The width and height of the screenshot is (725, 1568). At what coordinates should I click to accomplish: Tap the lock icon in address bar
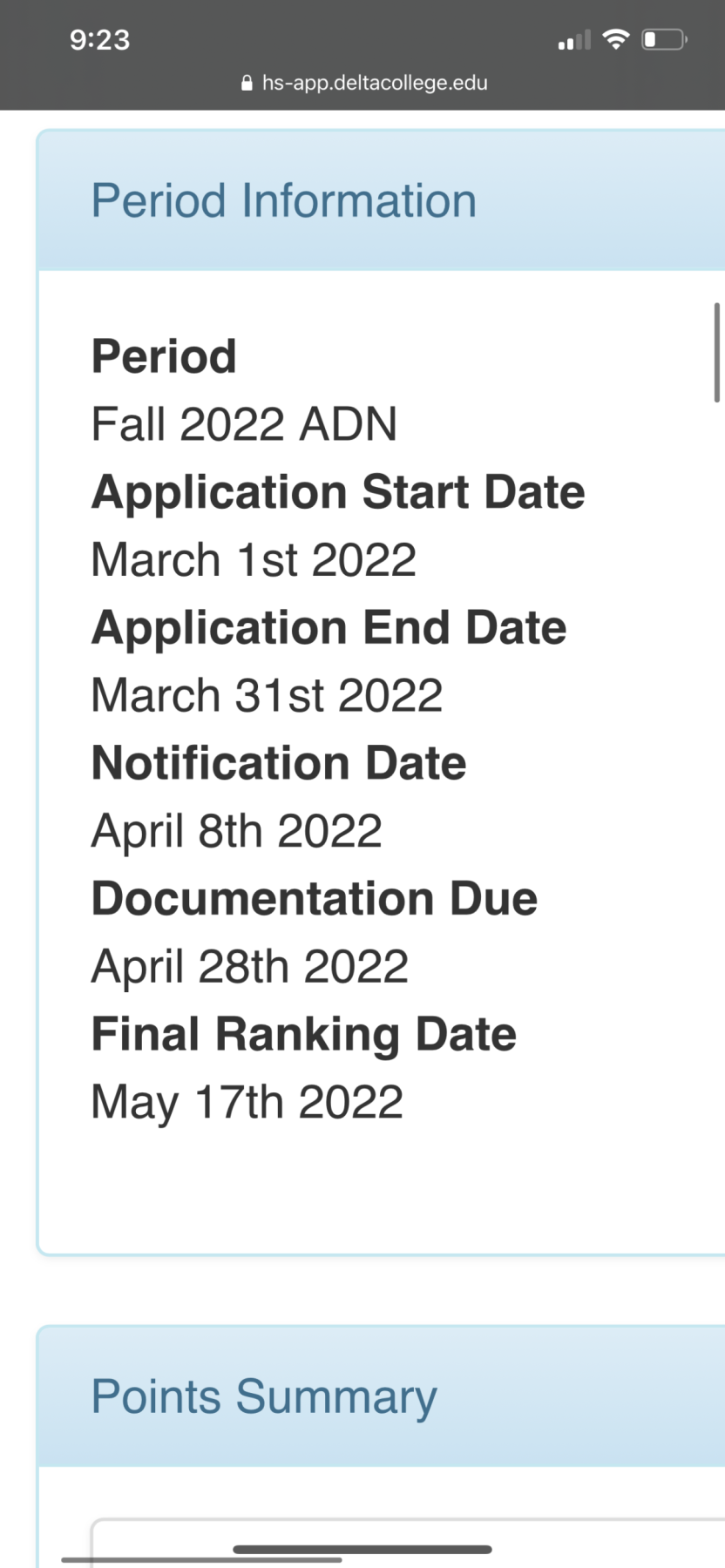tap(247, 83)
